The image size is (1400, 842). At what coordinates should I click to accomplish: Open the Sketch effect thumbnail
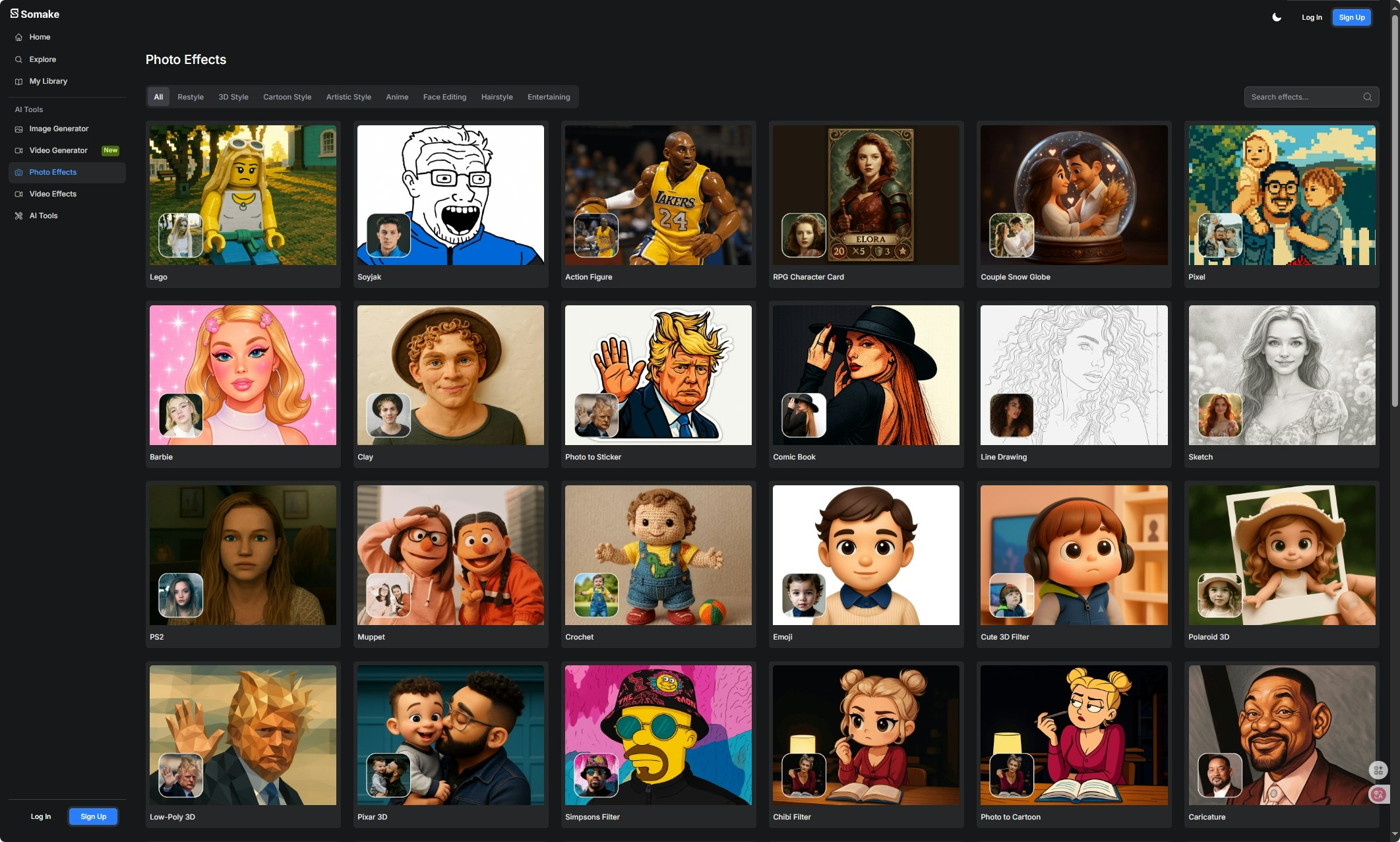click(1281, 375)
